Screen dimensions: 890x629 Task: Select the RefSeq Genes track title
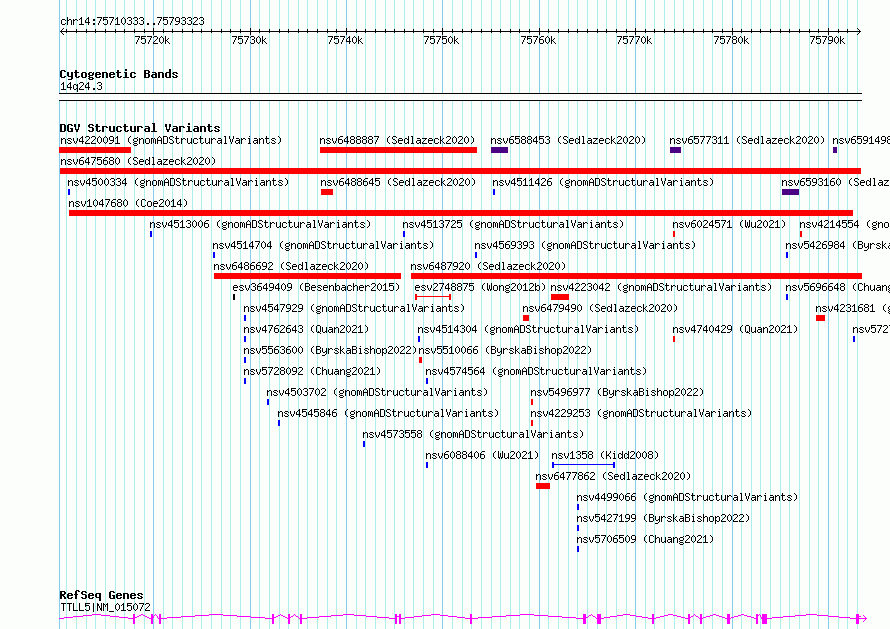click(x=101, y=596)
